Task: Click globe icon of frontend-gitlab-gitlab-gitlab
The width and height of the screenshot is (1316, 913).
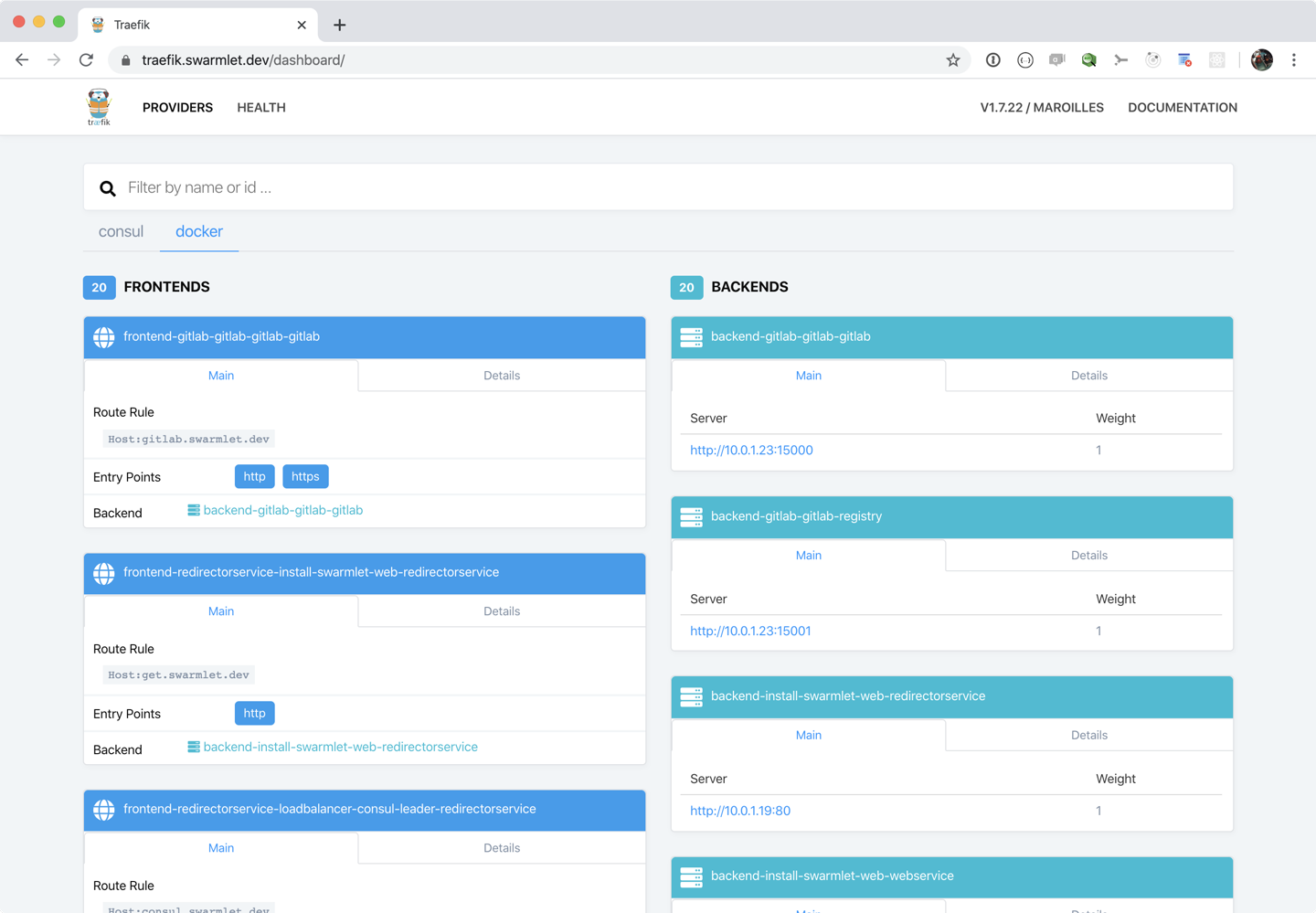Action: [104, 337]
